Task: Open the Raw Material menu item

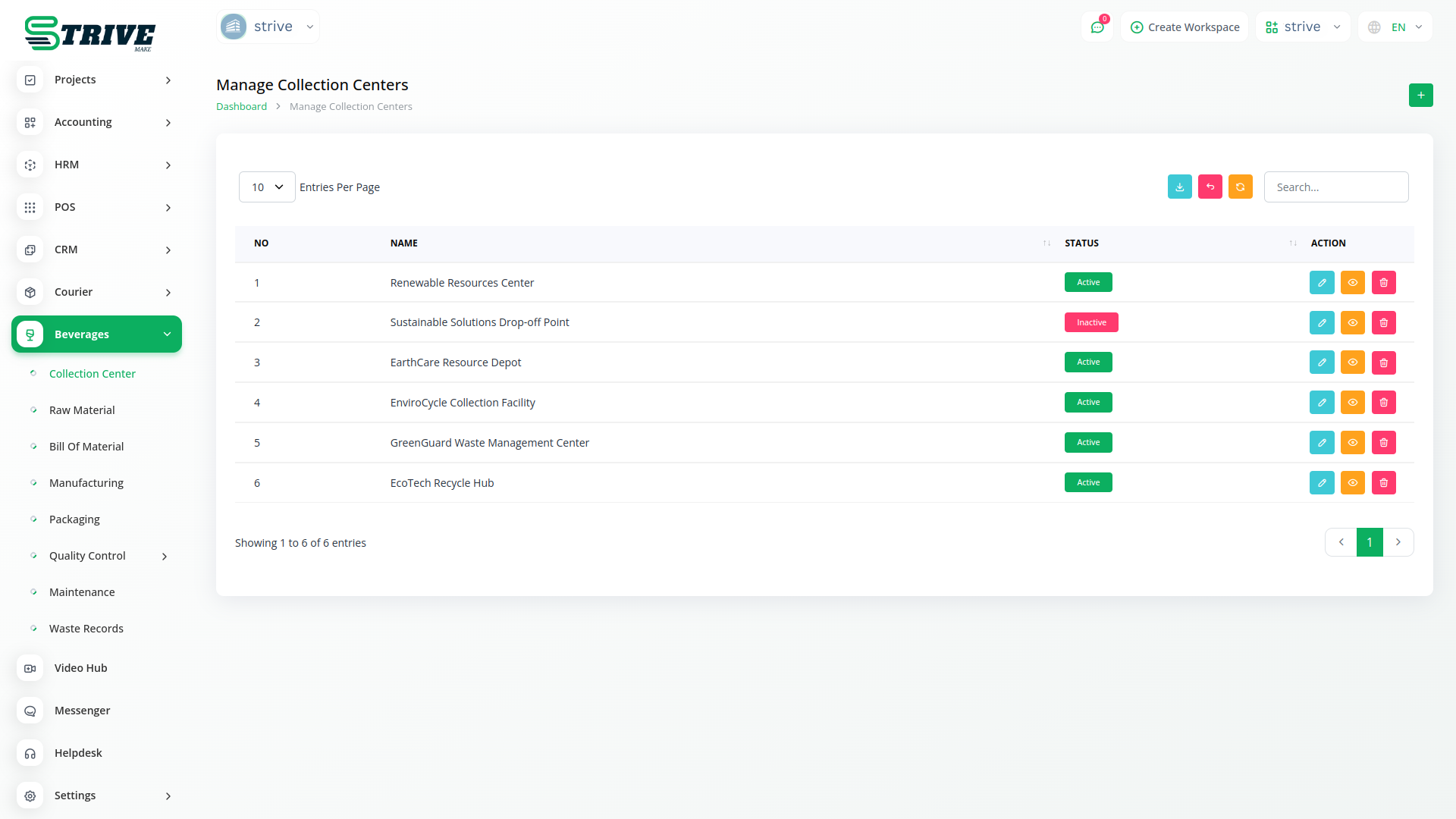Action: click(x=82, y=410)
